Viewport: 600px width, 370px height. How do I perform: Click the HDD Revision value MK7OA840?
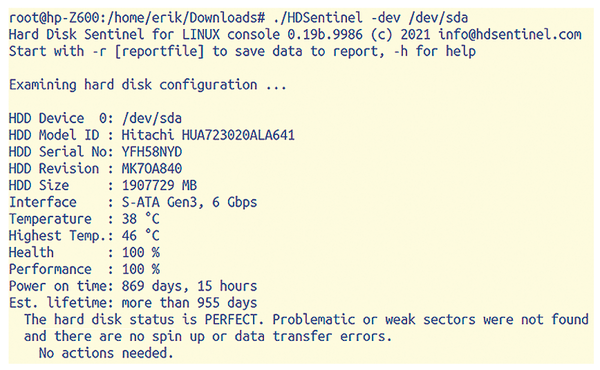[x=152, y=169]
